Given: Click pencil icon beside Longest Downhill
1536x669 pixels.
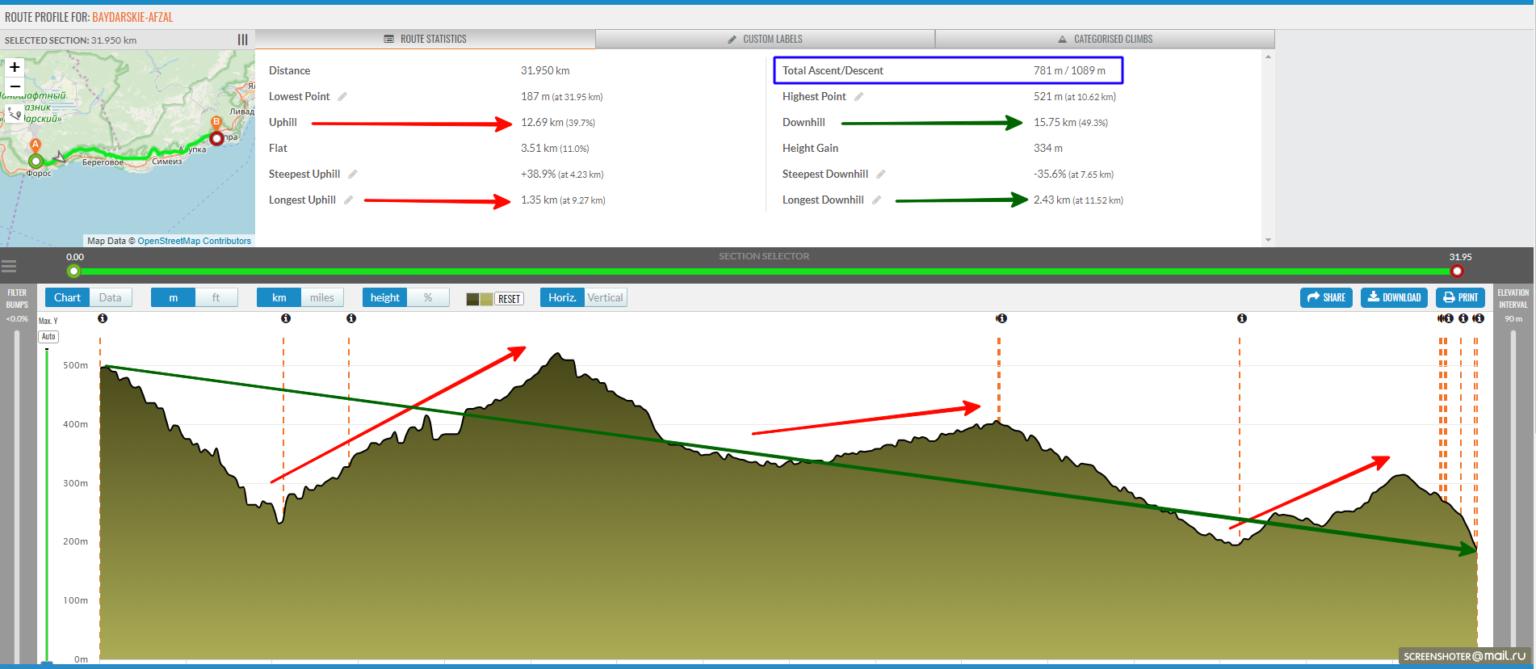Looking at the screenshot, I should point(877,200).
